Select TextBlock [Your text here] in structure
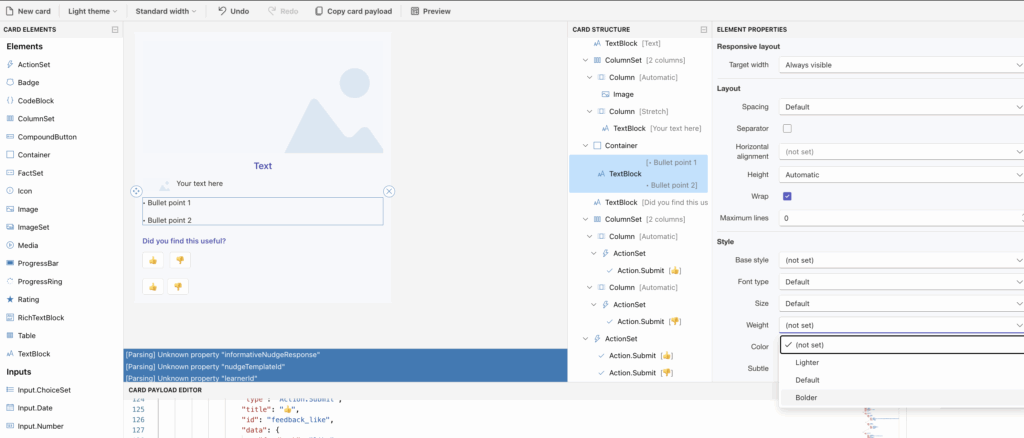 (x=651, y=129)
